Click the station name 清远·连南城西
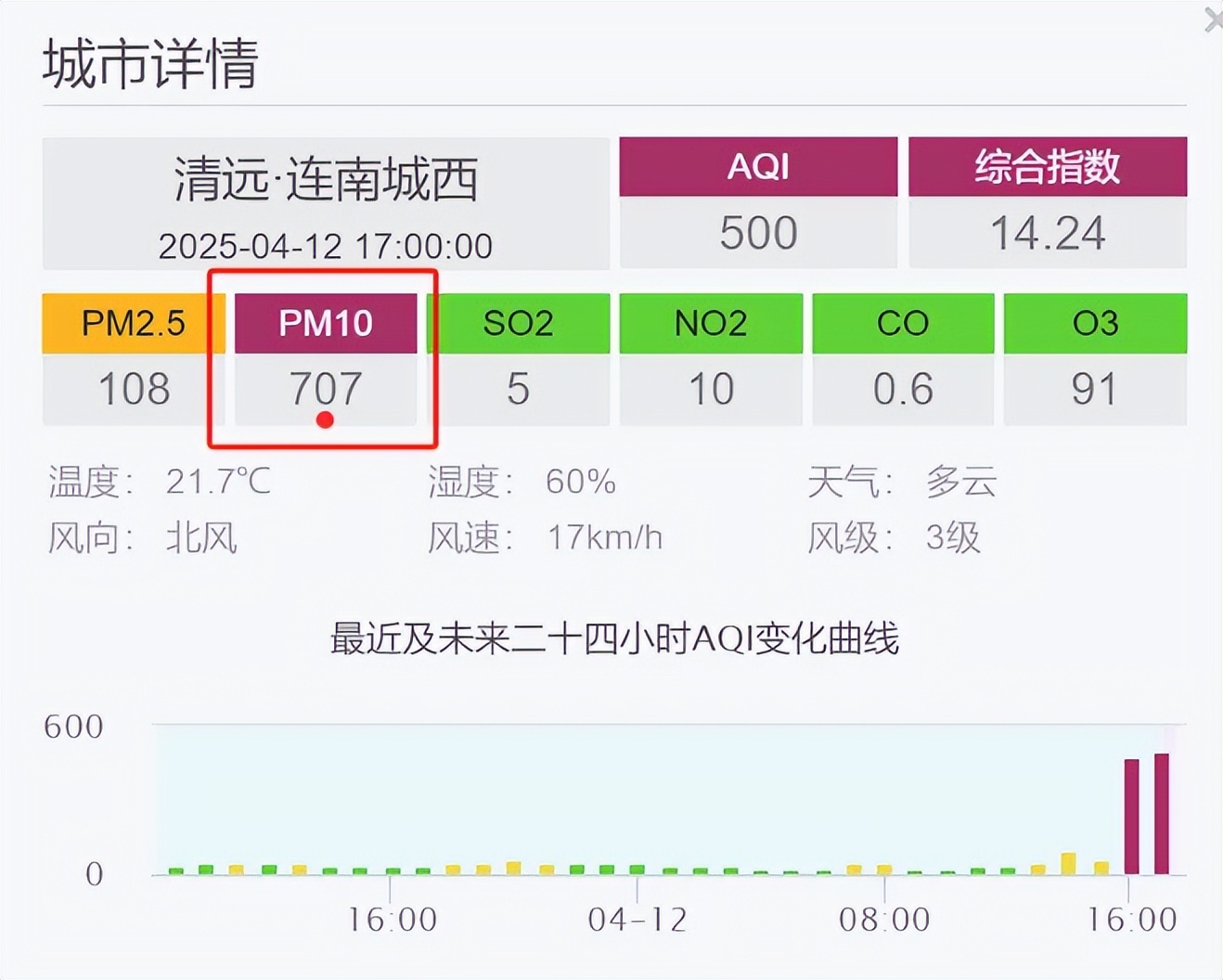 point(326,179)
